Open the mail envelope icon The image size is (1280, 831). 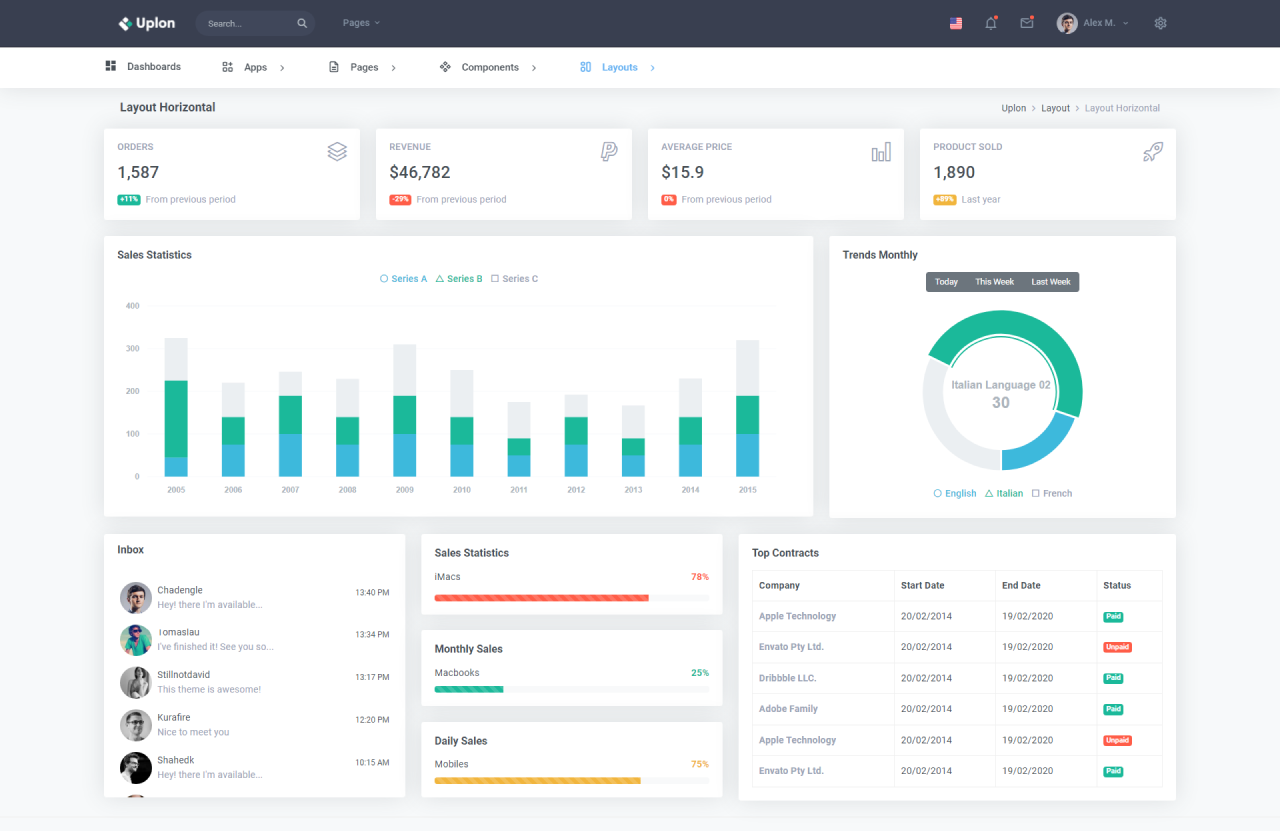click(1027, 23)
